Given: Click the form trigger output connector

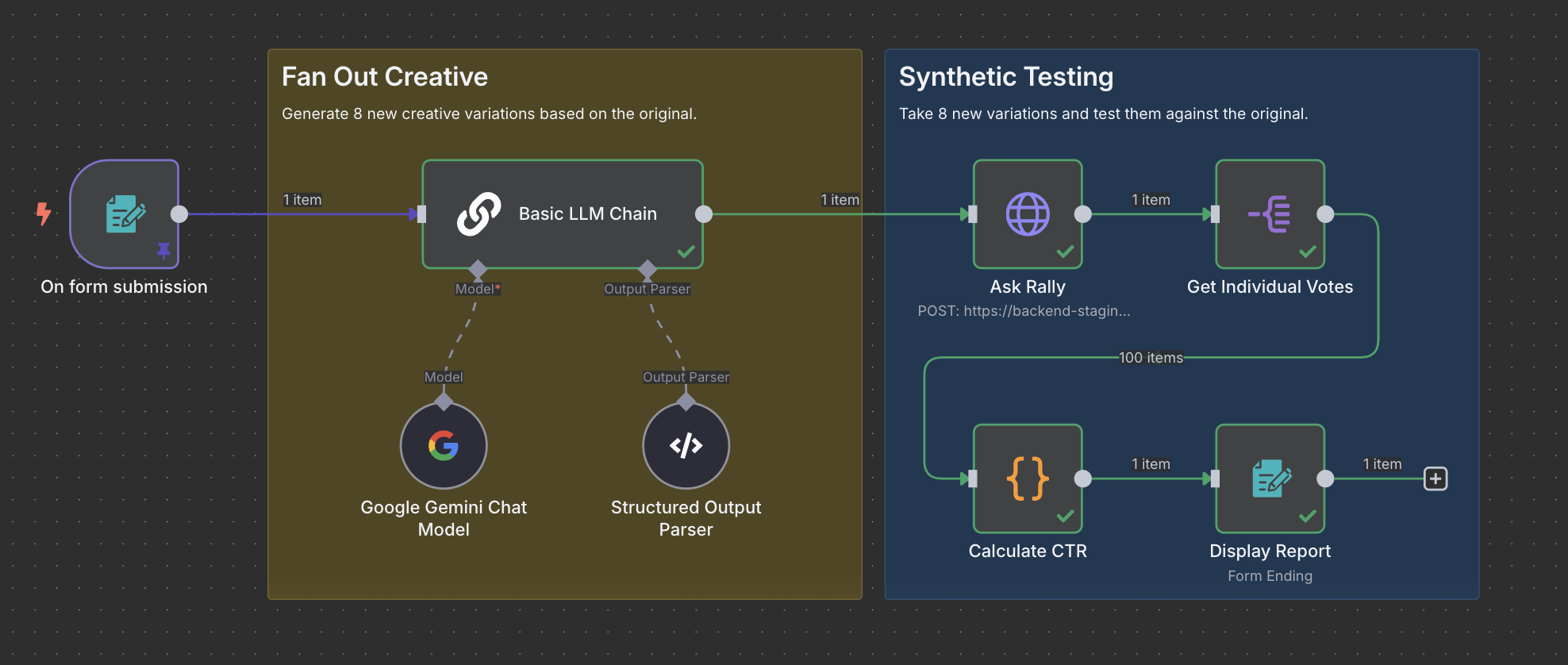Looking at the screenshot, I should [x=179, y=214].
